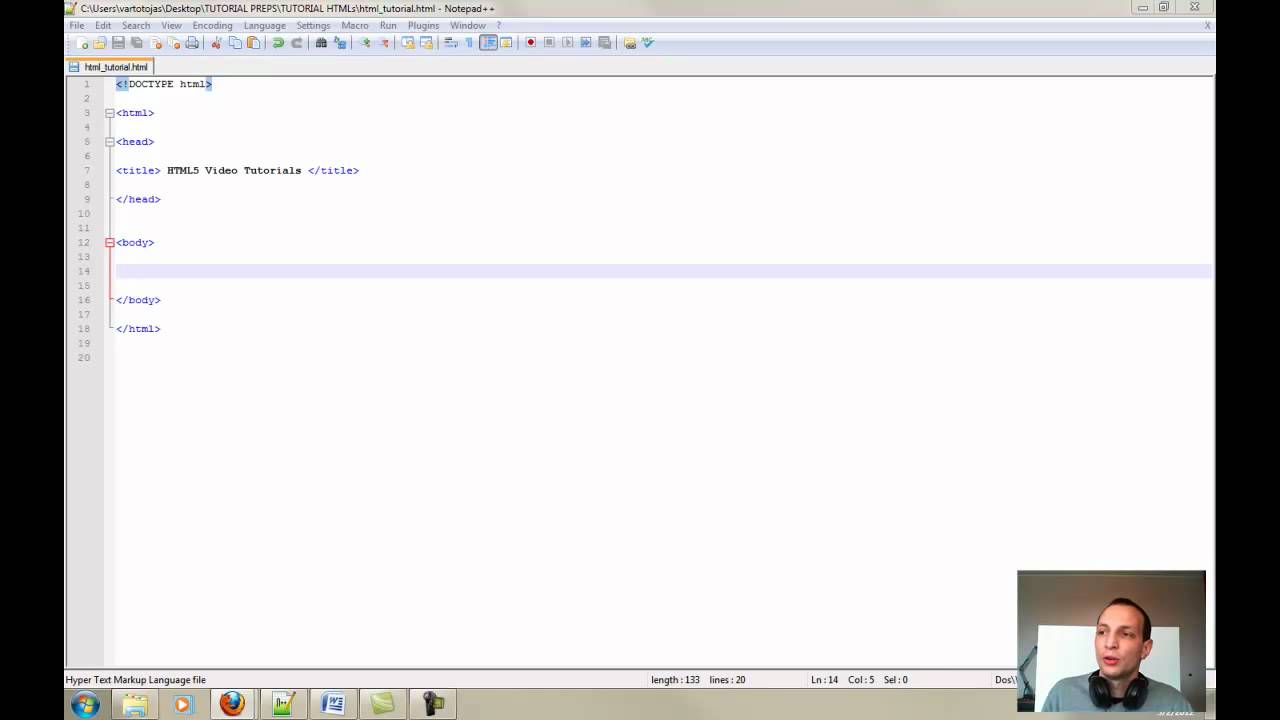Viewport: 1280px width, 720px height.
Task: Open the Windows Start button
Action: [85, 704]
